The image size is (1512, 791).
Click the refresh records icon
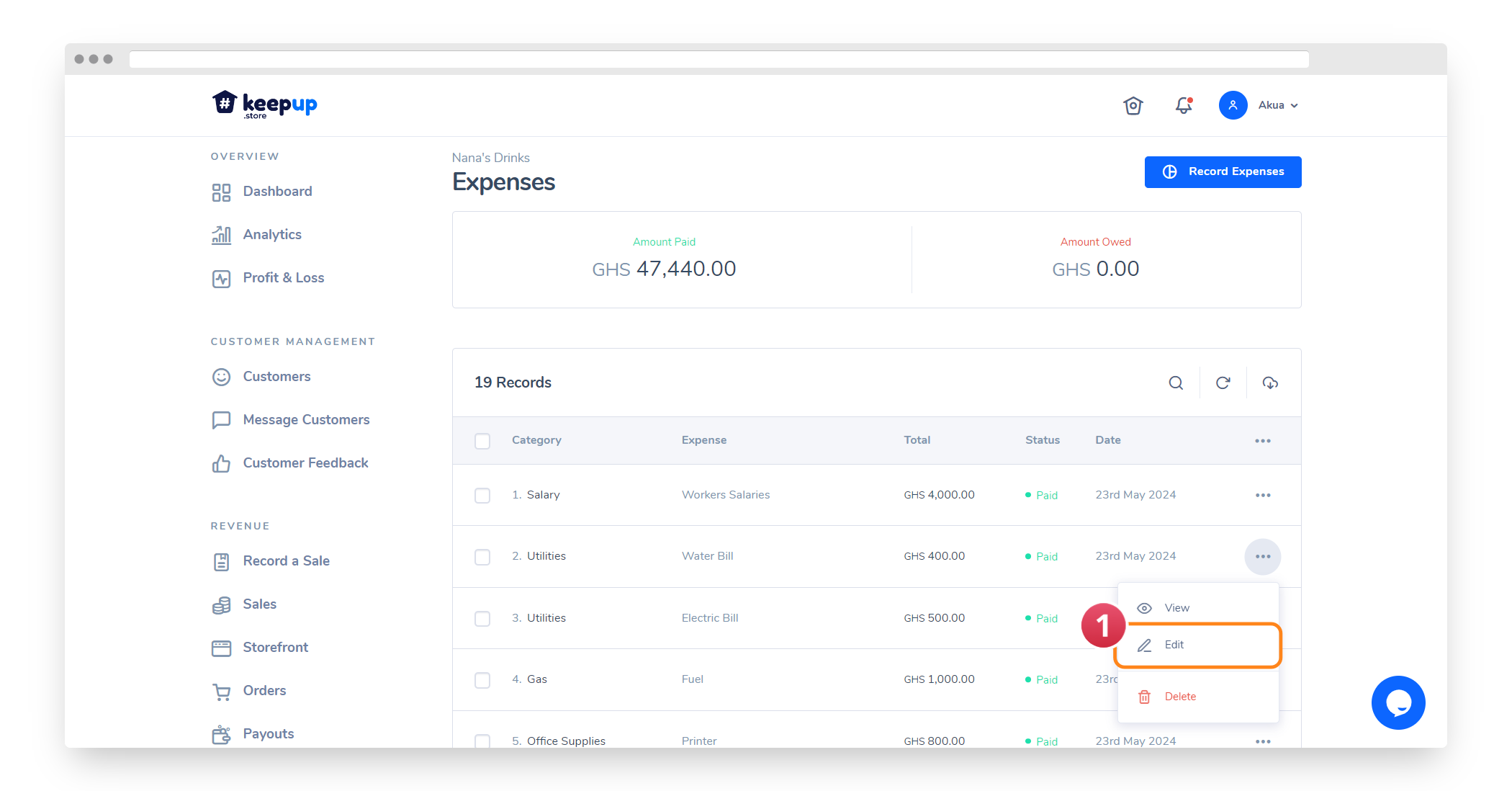1223,383
